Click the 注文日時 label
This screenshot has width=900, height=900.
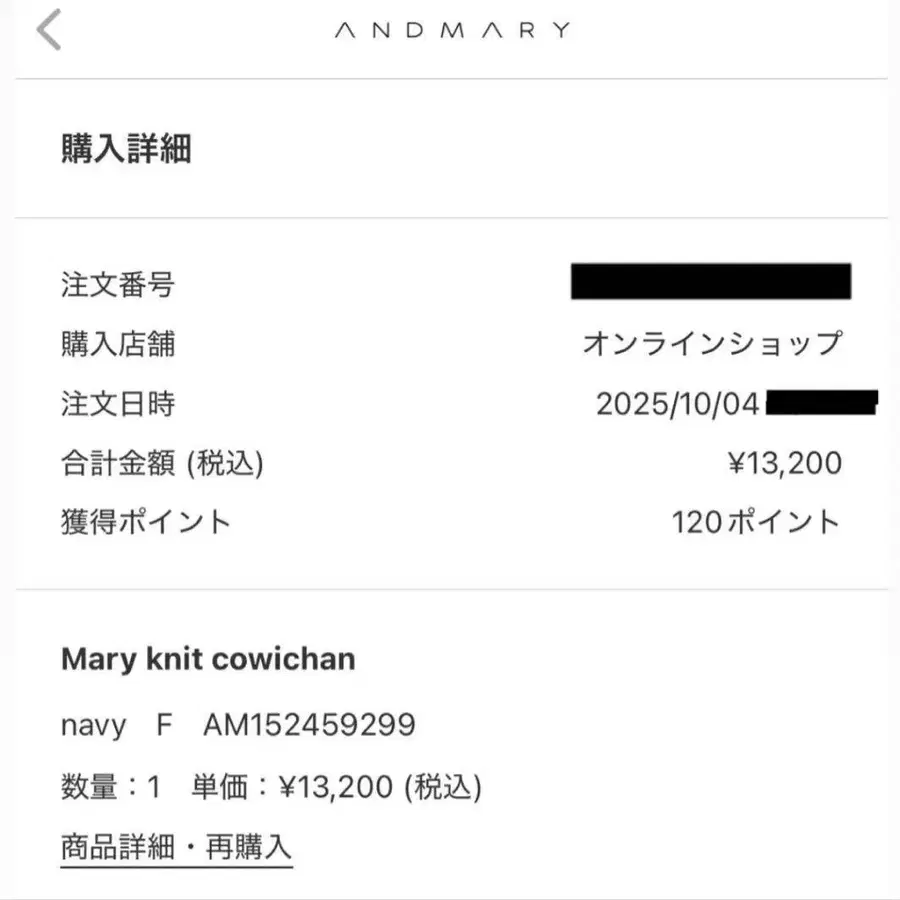[x=118, y=404]
